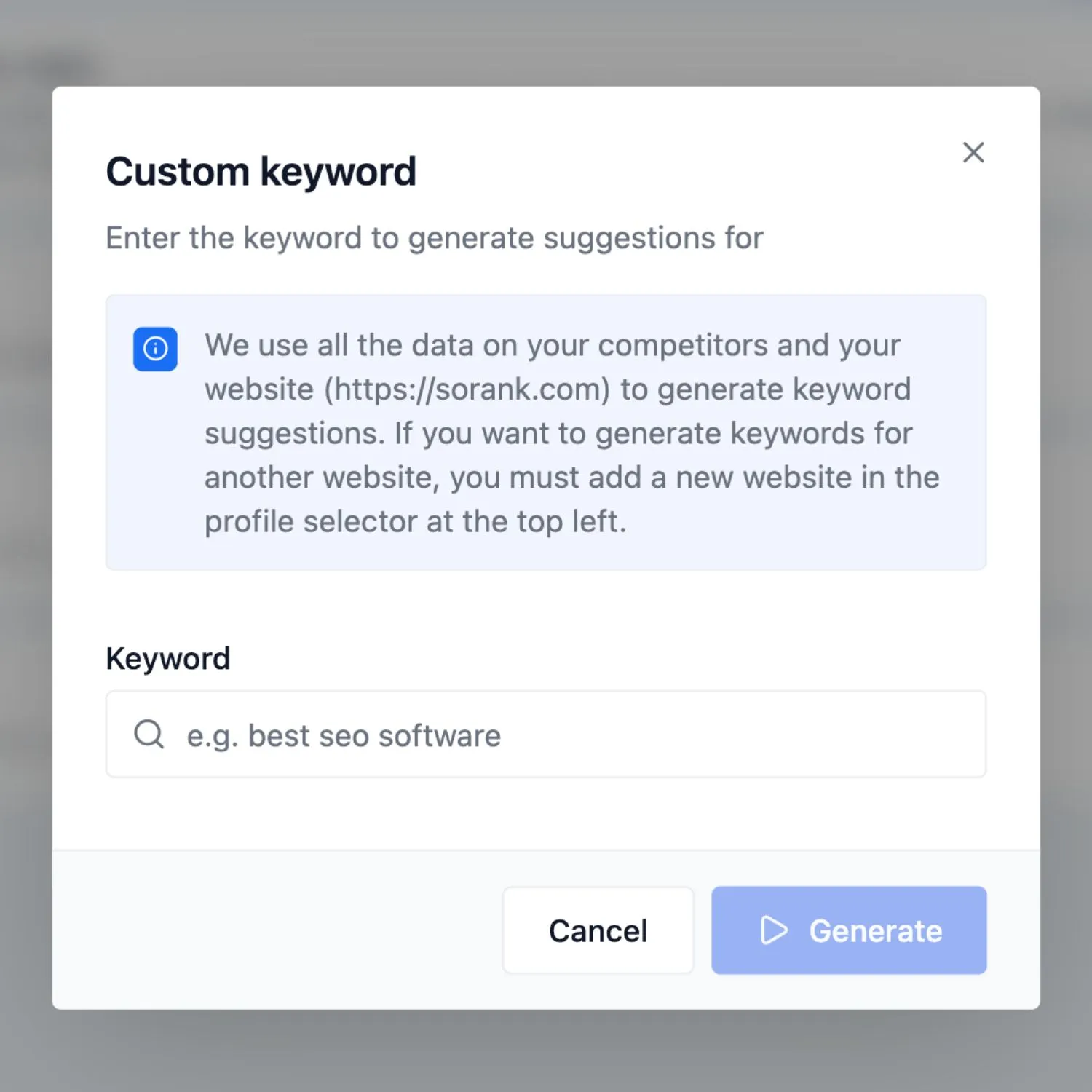Click the magnifier icon in Keyword field
This screenshot has height=1092, width=1092.
[149, 734]
